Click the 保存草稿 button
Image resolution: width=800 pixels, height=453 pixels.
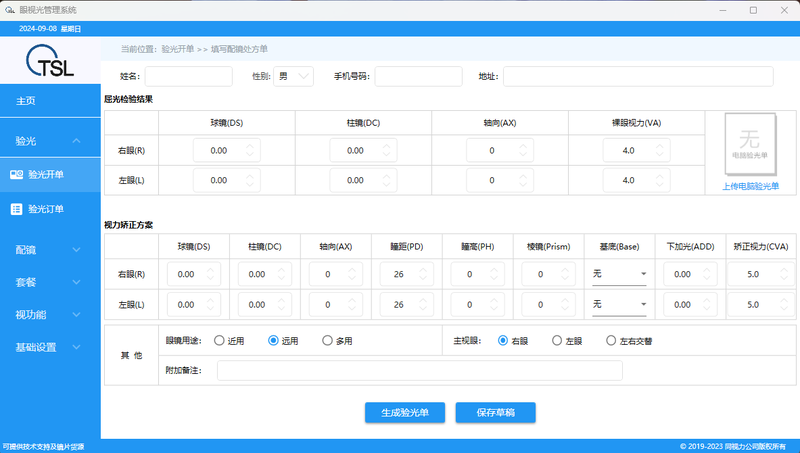click(495, 413)
